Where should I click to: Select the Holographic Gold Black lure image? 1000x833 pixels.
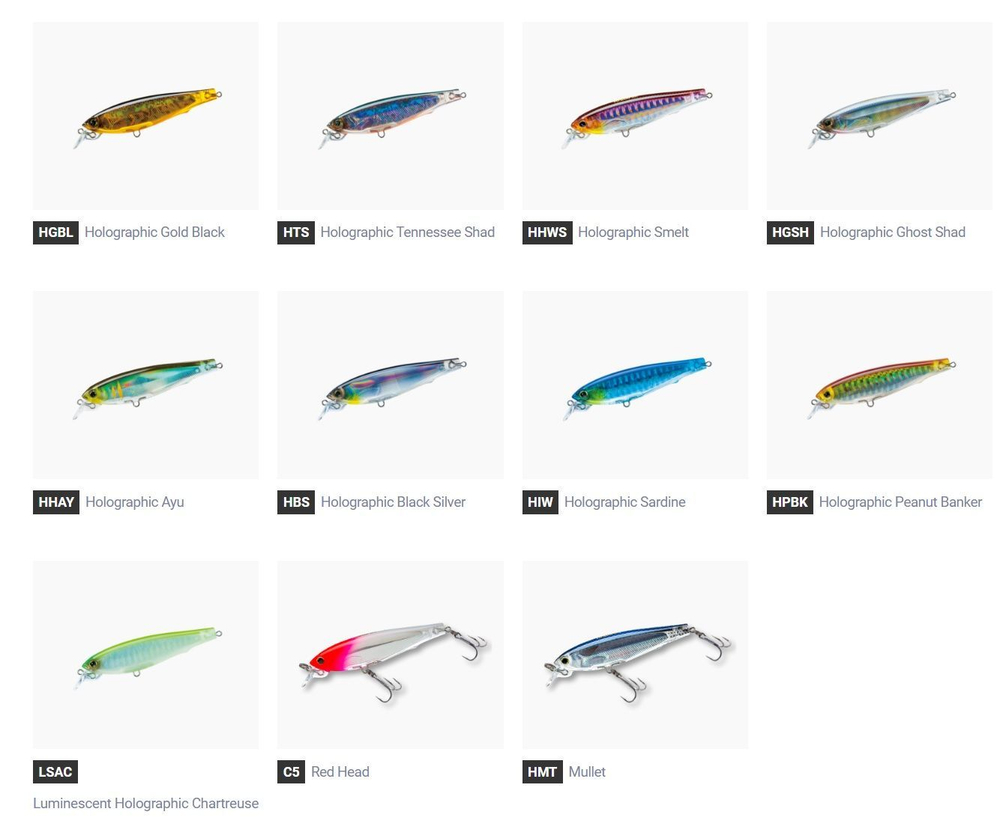(x=146, y=116)
